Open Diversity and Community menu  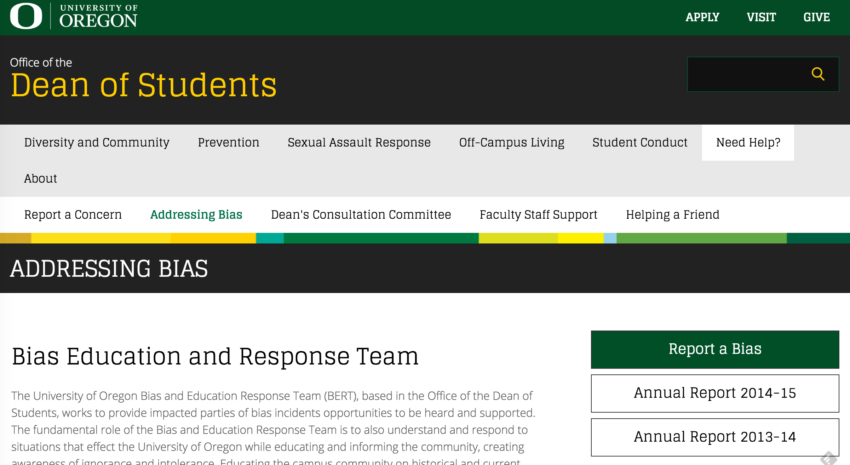(96, 143)
